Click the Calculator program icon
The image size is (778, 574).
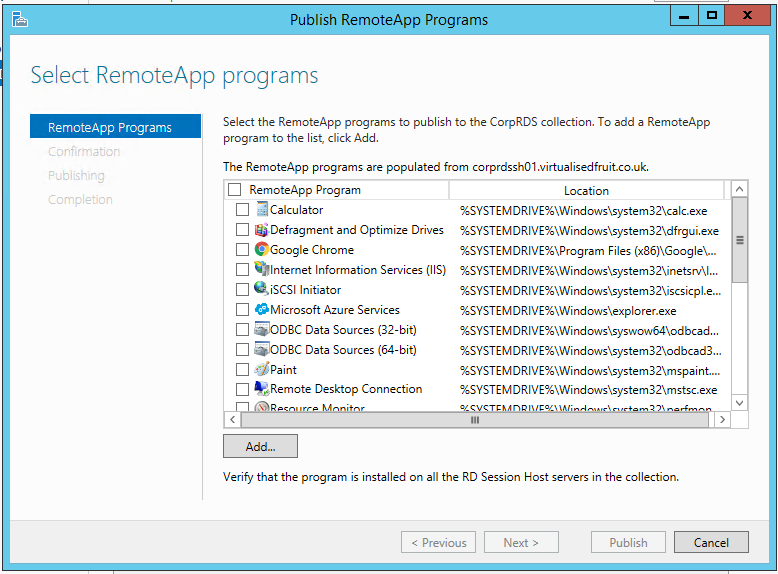[262, 210]
